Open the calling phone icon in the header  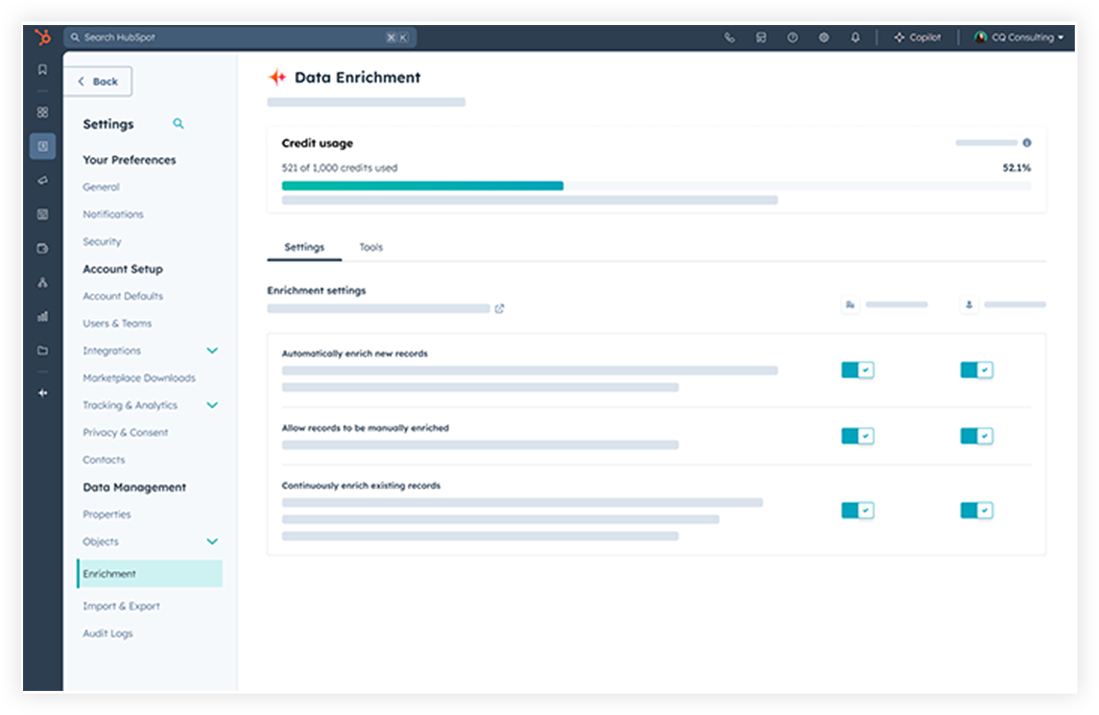pos(729,37)
